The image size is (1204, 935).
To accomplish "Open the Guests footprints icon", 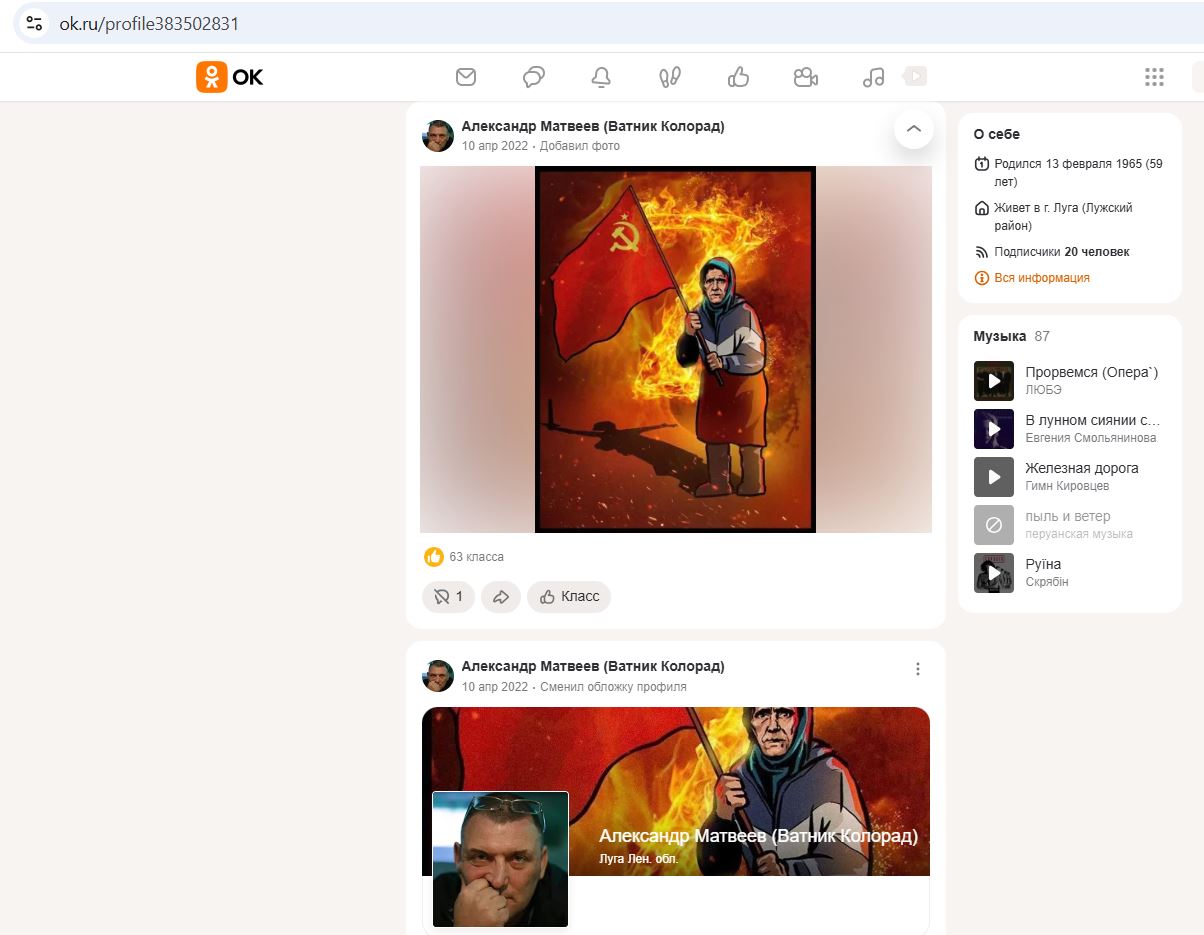I will [669, 77].
